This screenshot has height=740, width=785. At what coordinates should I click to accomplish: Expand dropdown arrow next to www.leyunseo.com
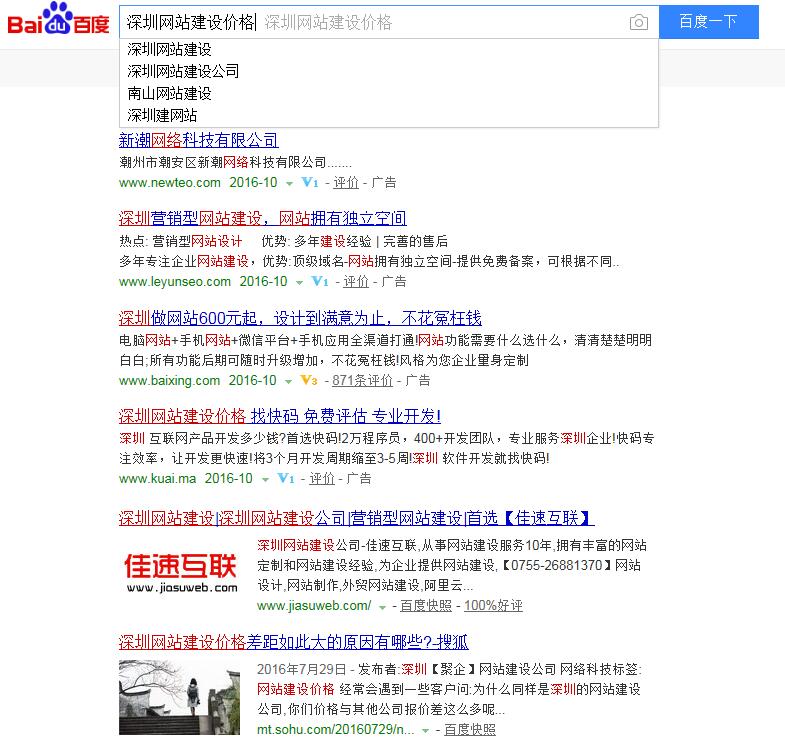tap(299, 283)
